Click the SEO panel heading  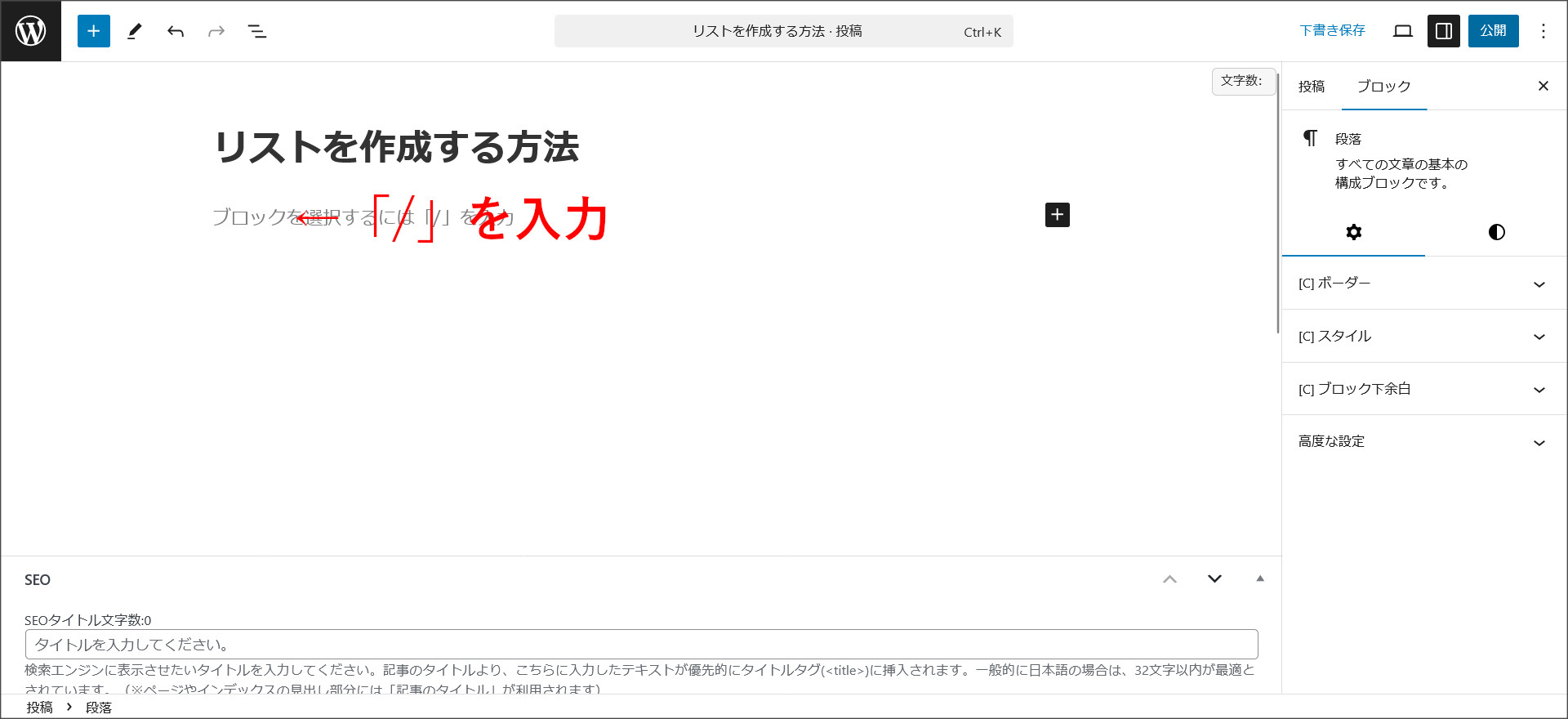coord(38,580)
